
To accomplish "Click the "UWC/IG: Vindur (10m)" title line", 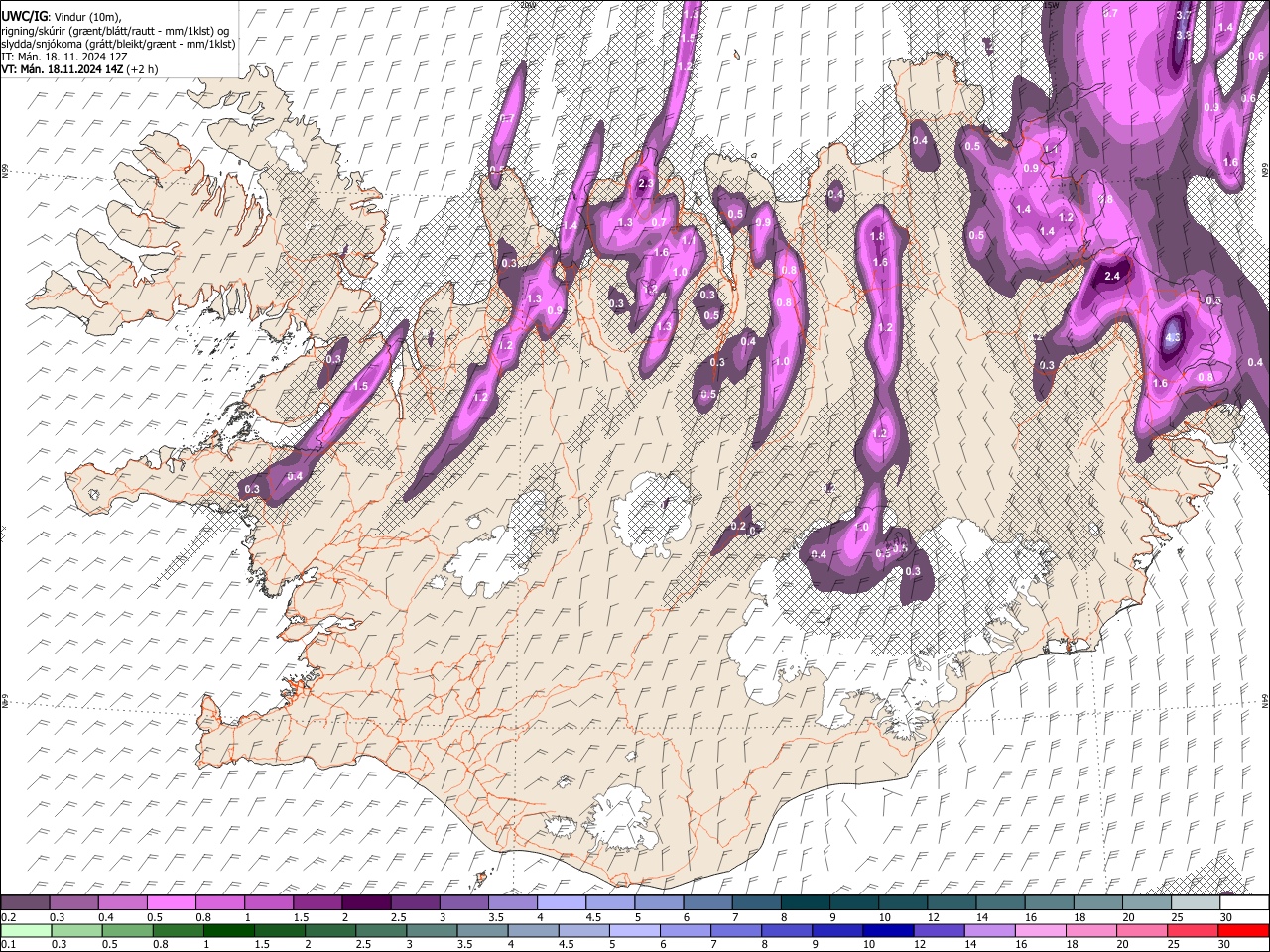I will [x=61, y=17].
